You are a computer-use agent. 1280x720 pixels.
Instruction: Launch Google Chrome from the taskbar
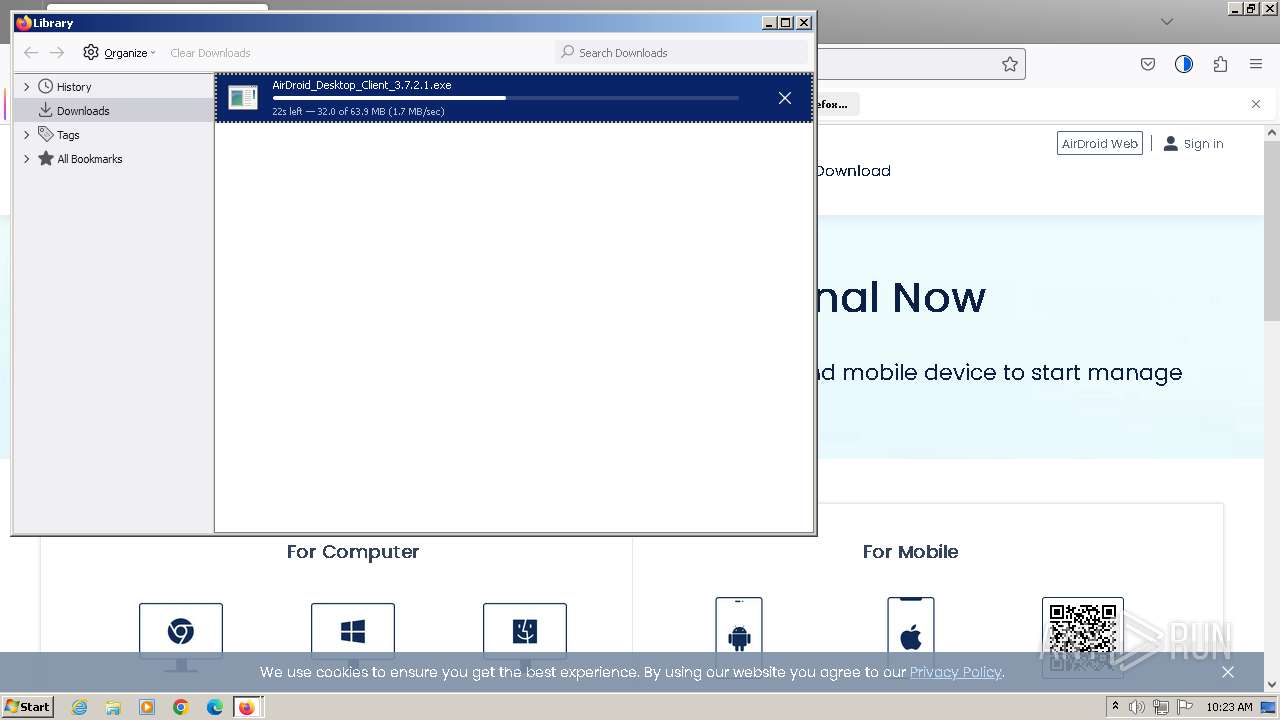tap(181, 707)
